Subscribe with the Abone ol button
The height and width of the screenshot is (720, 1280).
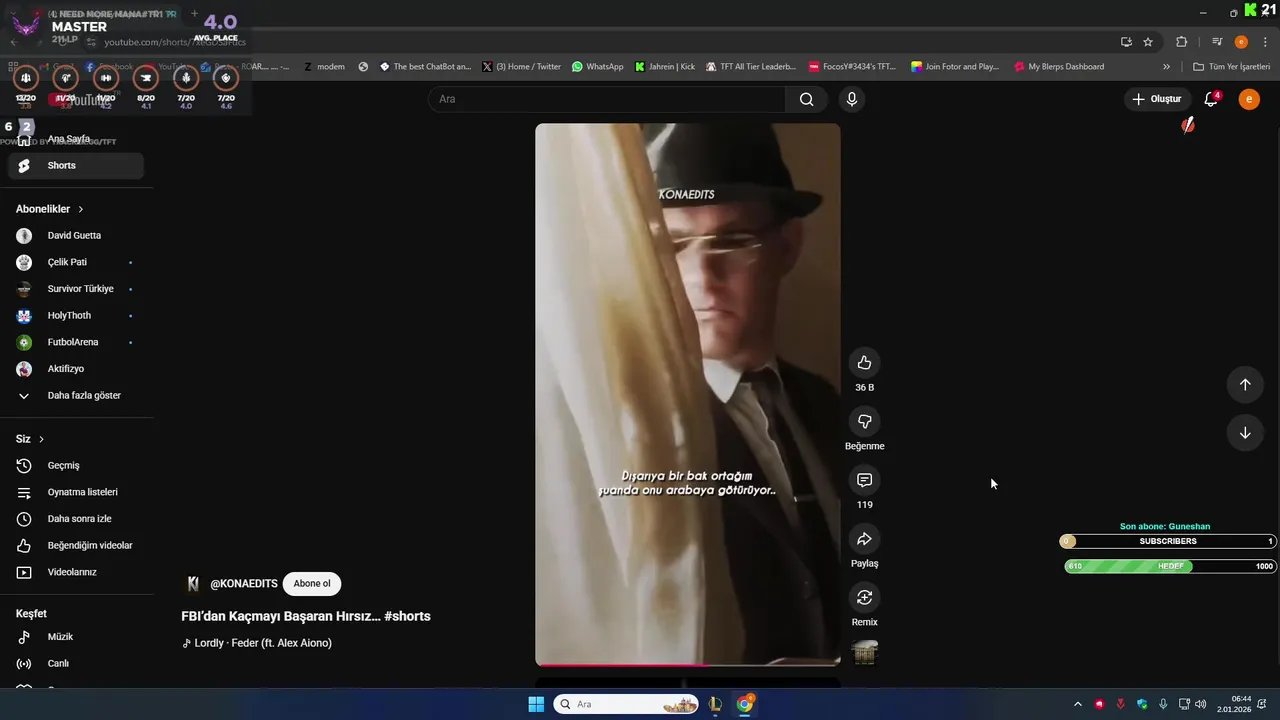click(x=312, y=584)
